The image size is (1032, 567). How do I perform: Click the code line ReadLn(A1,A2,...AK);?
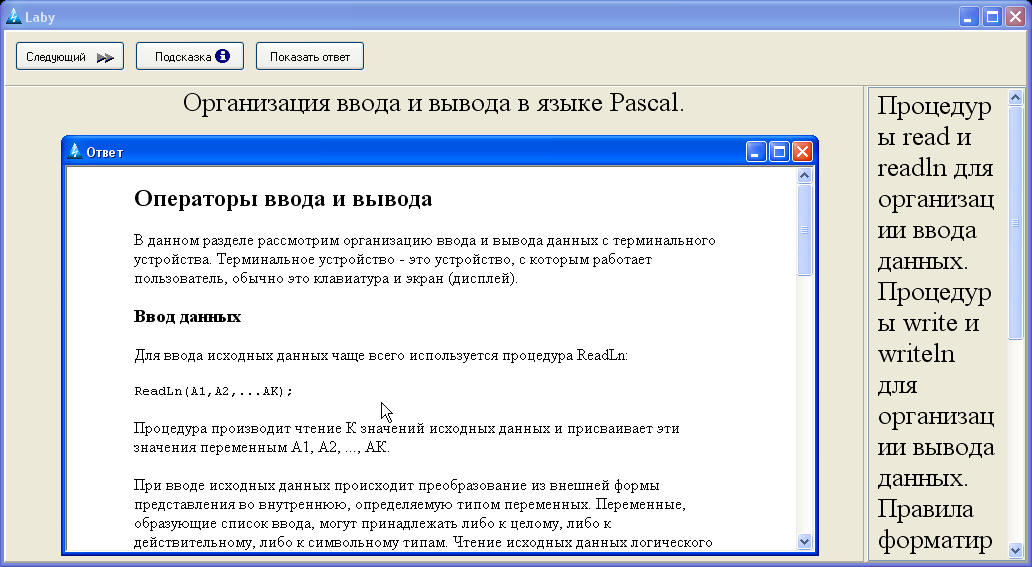[213, 391]
